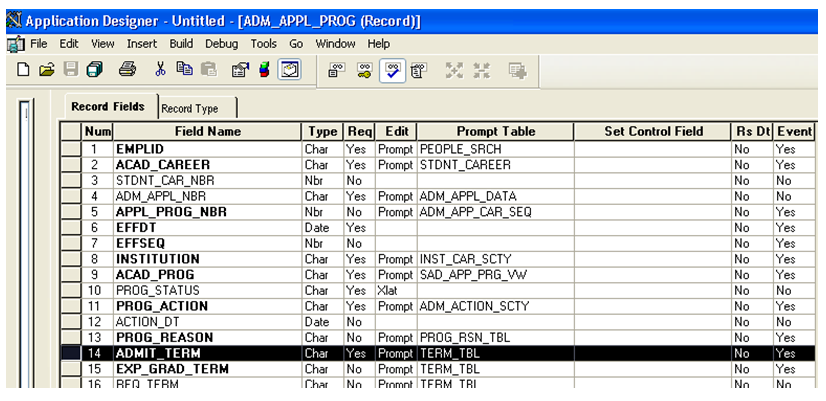
Task: Click the Open folder toolbar icon
Action: [47, 70]
